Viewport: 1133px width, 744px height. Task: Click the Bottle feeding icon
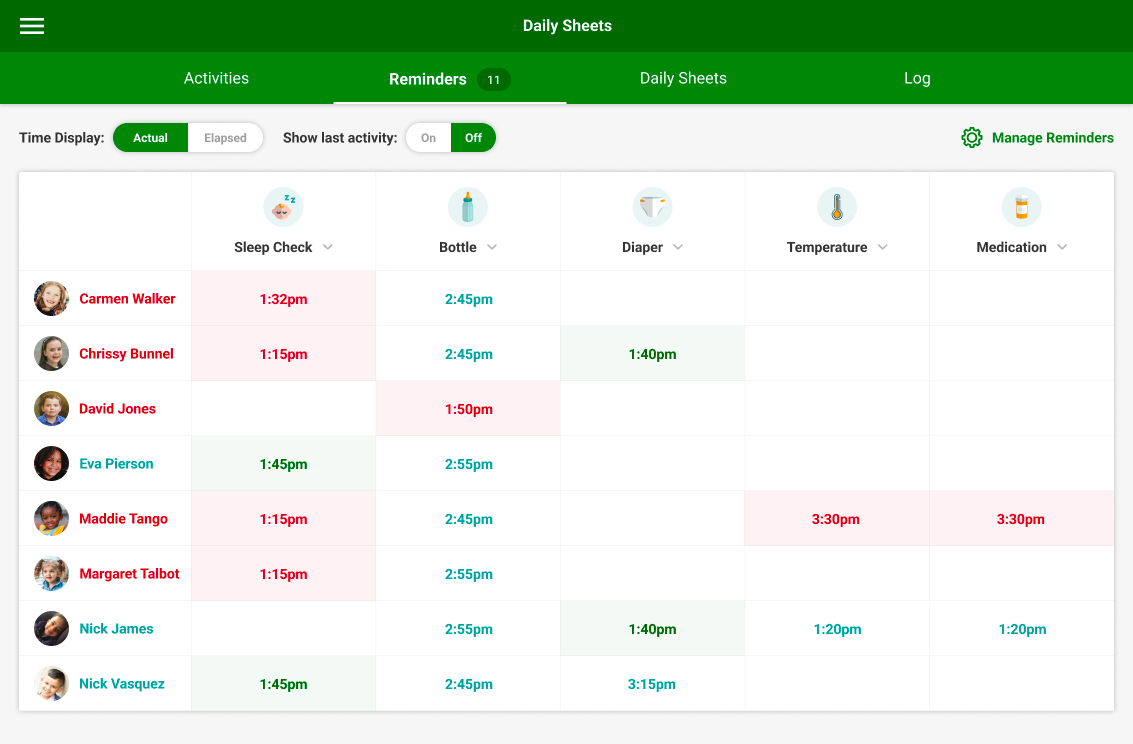tap(467, 206)
